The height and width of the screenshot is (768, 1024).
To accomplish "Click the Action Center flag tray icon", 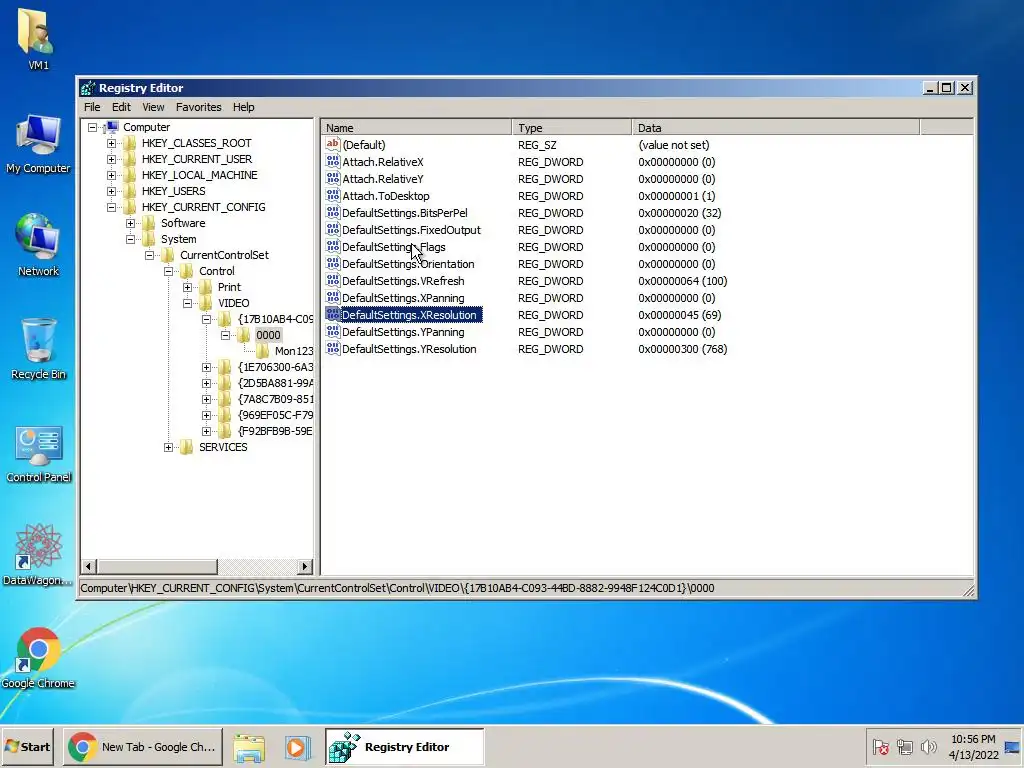I will pyautogui.click(x=881, y=746).
